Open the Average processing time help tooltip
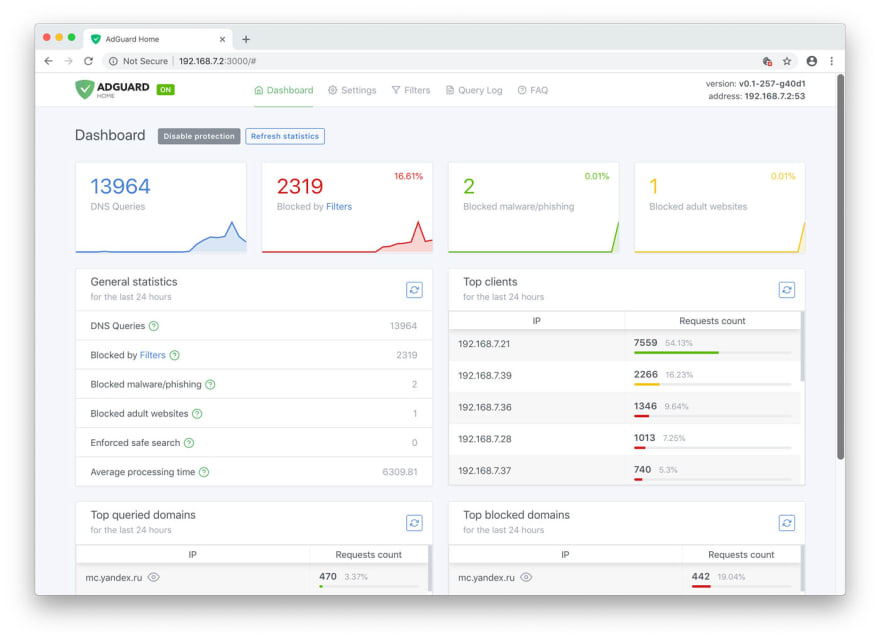Image resolution: width=880 pixels, height=641 pixels. [x=205, y=471]
